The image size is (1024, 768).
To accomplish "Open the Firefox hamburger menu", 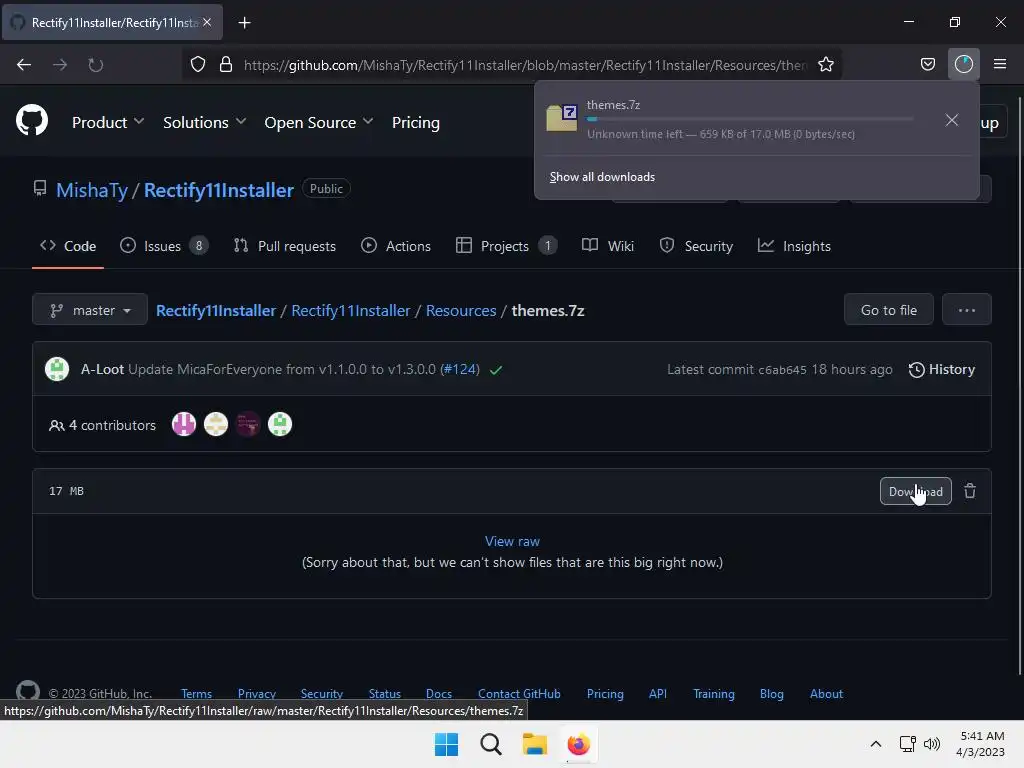I will 1000,64.
